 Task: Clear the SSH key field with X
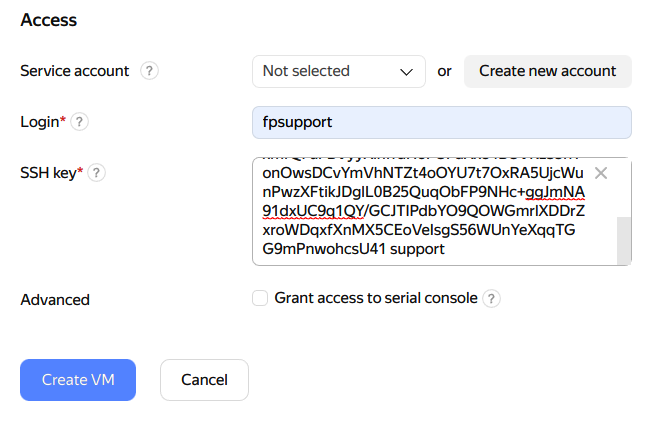point(601,173)
